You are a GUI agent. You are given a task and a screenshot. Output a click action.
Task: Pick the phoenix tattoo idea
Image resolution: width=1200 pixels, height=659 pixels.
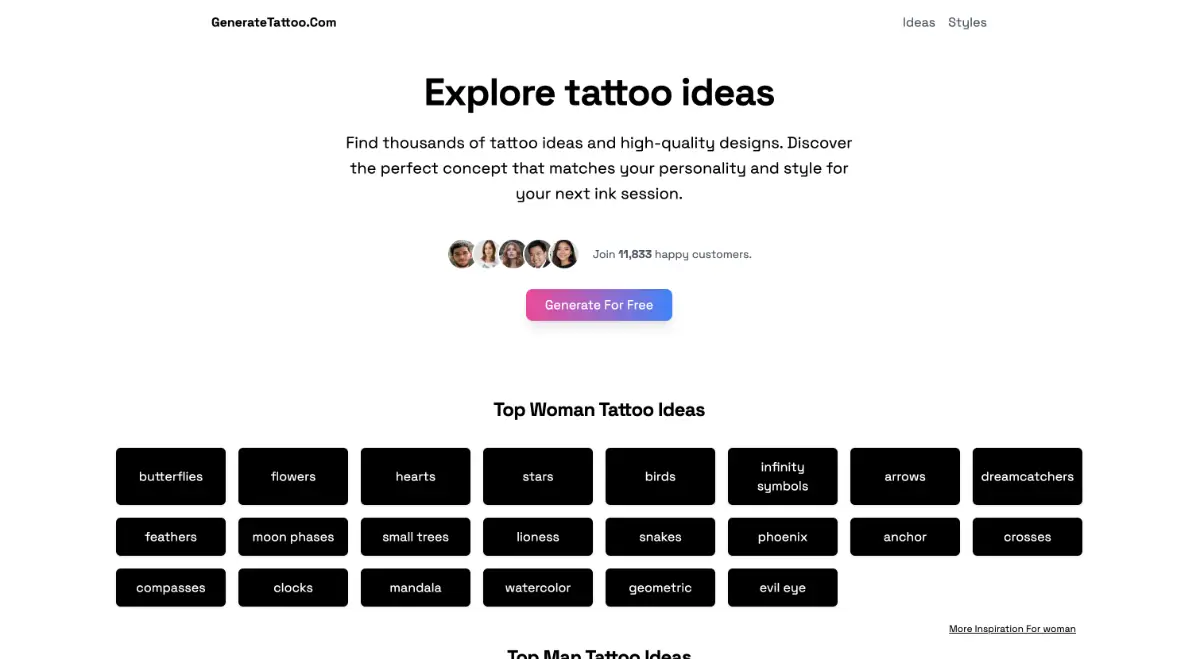782,536
